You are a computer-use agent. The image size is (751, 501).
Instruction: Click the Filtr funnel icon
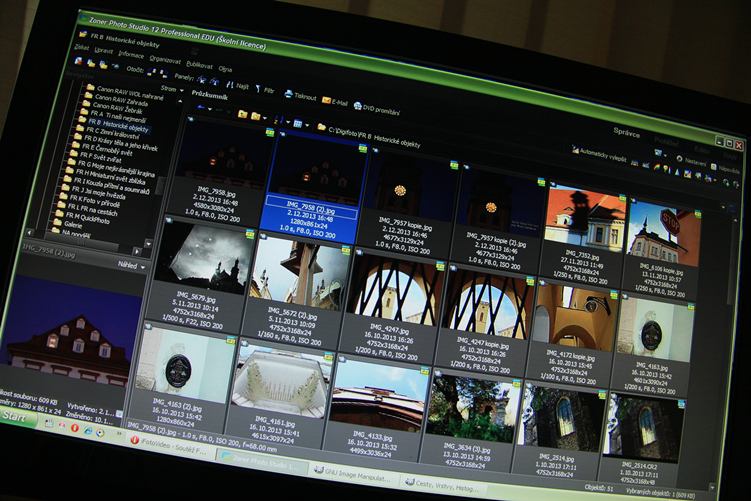(258, 88)
